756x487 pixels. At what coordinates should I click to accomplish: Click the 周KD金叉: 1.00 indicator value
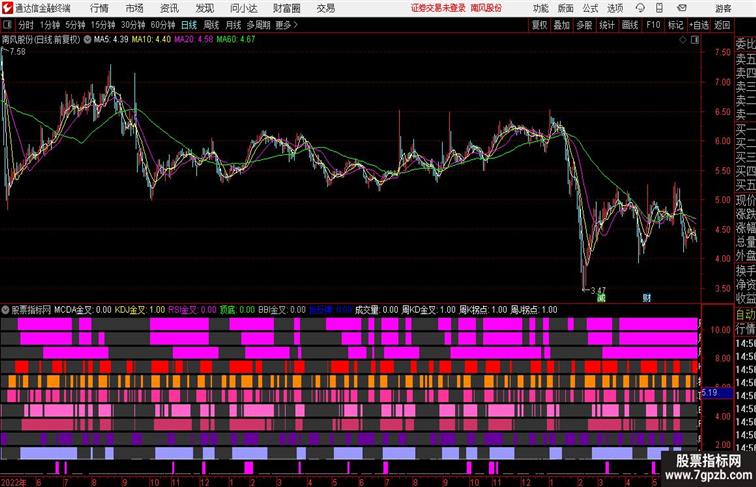[429, 310]
